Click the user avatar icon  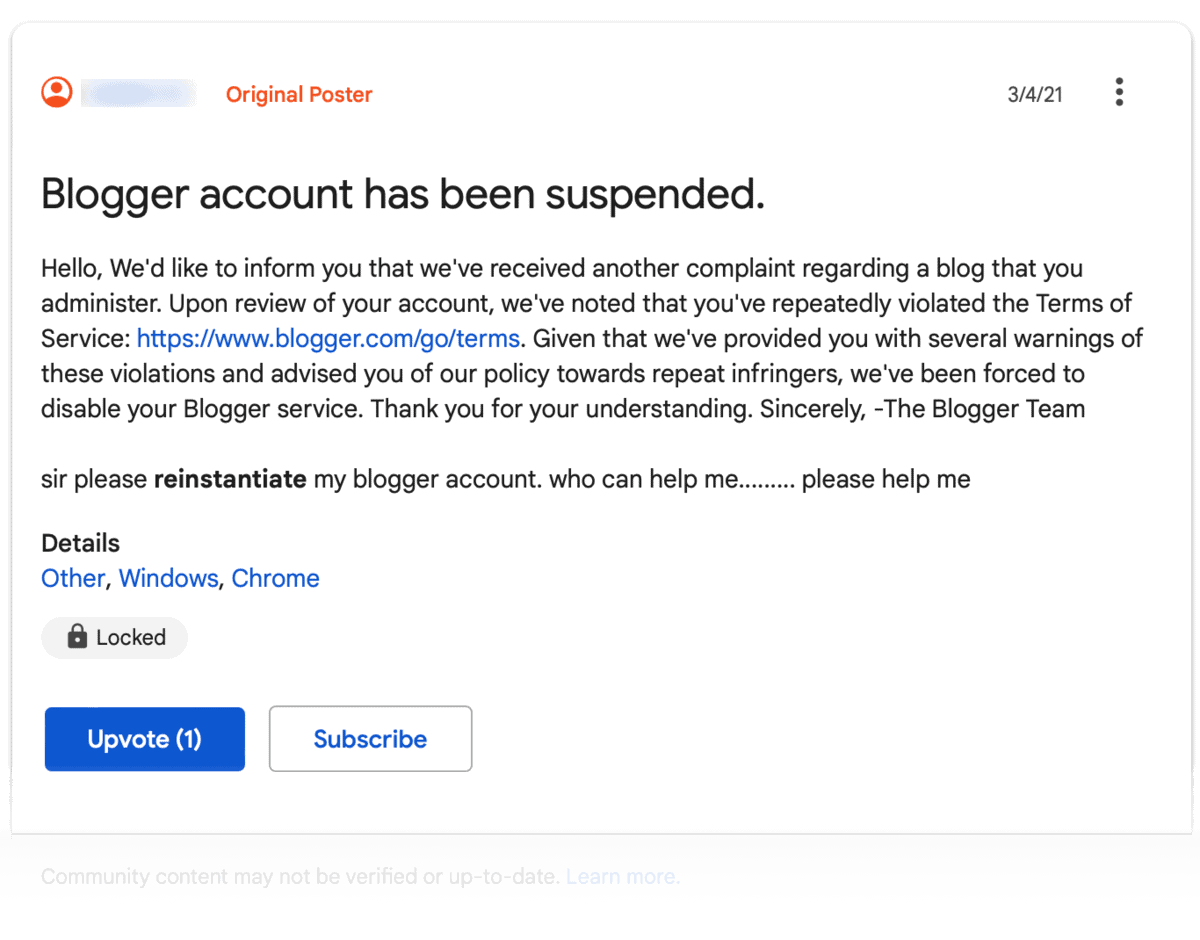57,91
